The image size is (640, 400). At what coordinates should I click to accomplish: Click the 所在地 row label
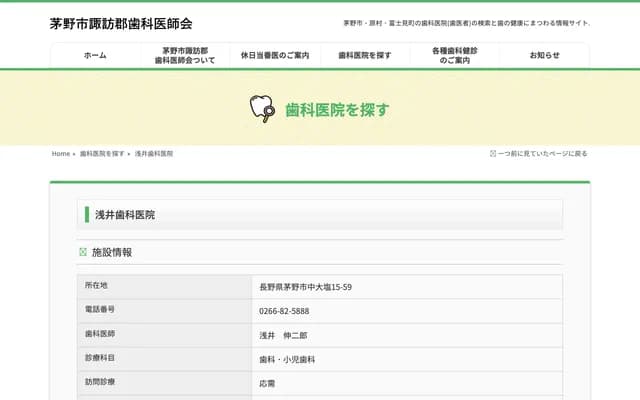tap(96, 286)
